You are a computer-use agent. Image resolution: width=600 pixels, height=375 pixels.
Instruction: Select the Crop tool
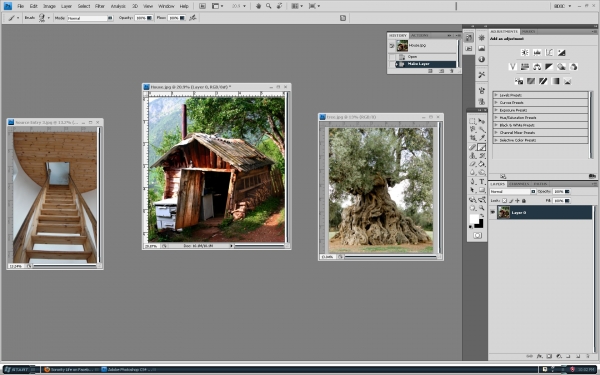(473, 138)
